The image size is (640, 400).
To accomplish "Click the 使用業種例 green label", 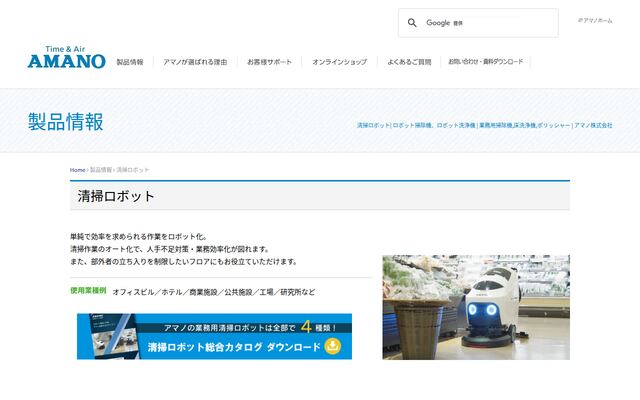I will tap(88, 291).
